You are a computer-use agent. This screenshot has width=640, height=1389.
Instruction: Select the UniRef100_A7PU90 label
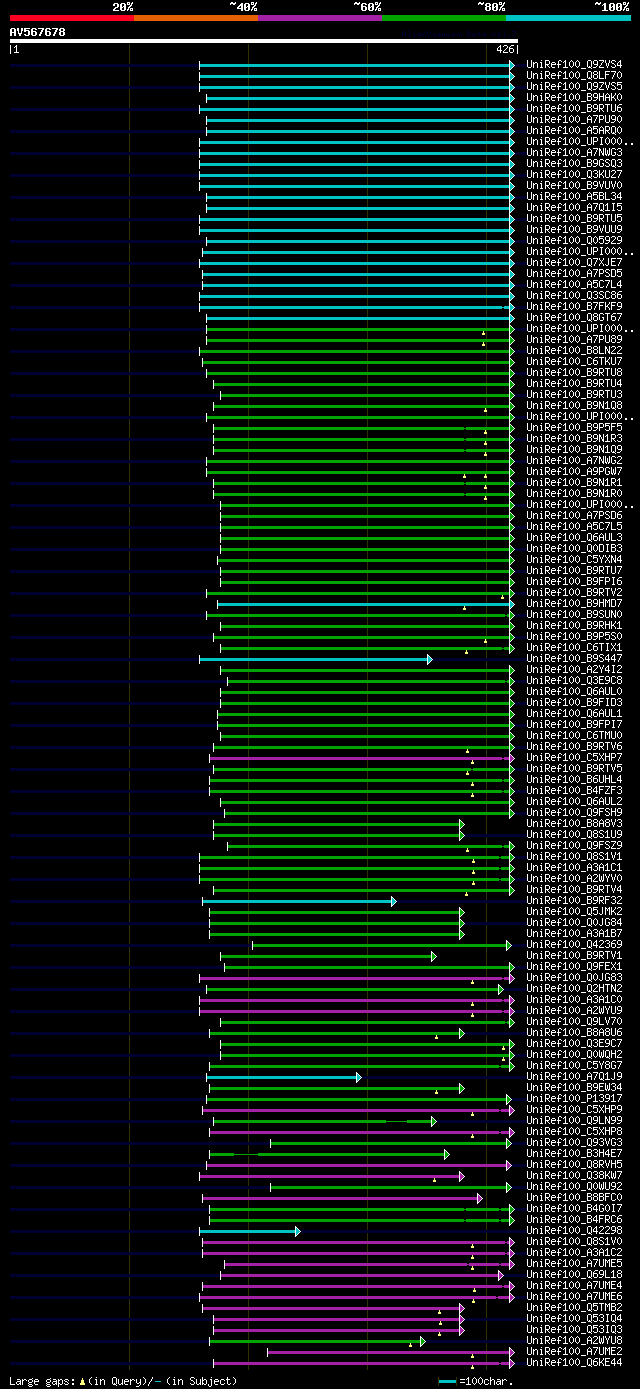click(x=575, y=119)
